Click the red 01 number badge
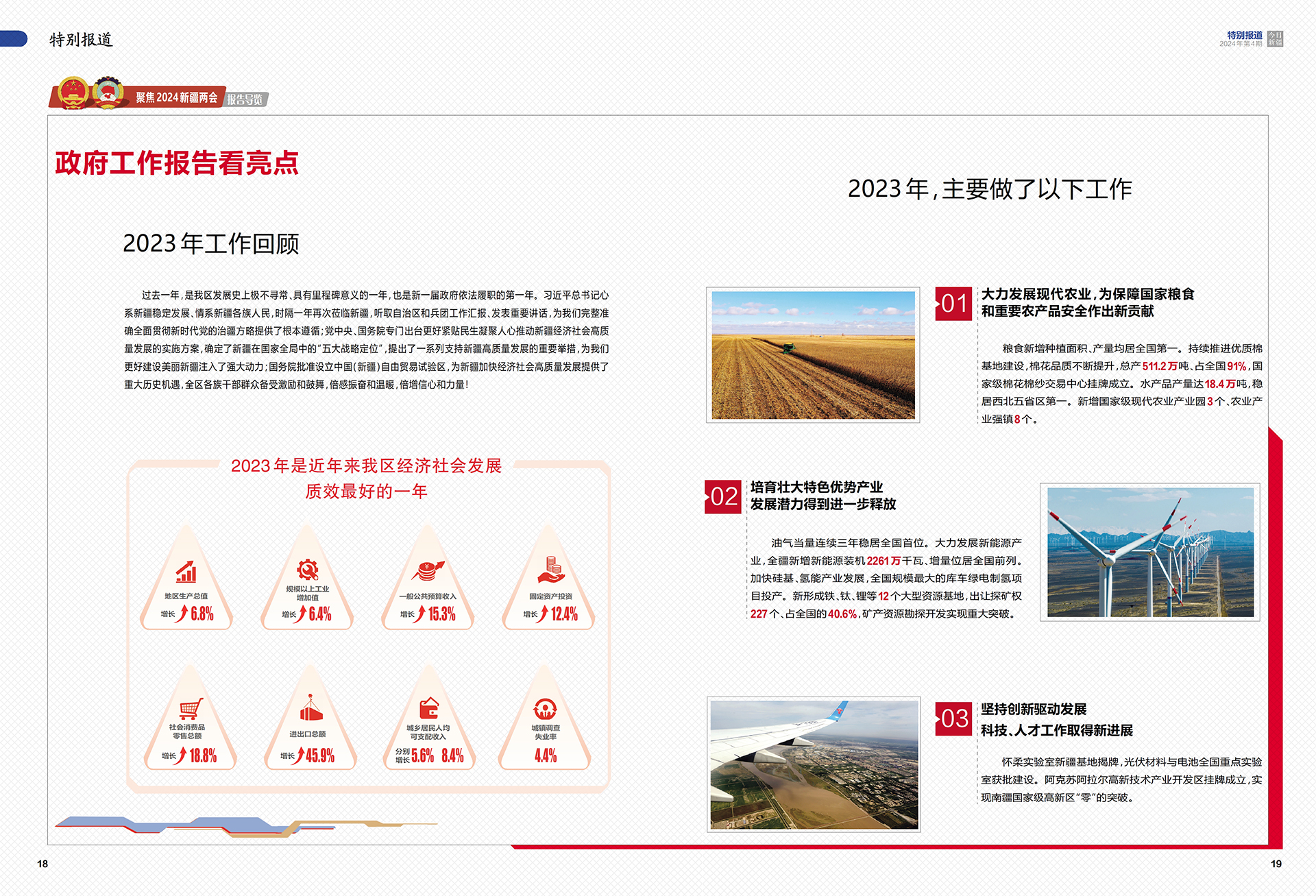 [953, 304]
